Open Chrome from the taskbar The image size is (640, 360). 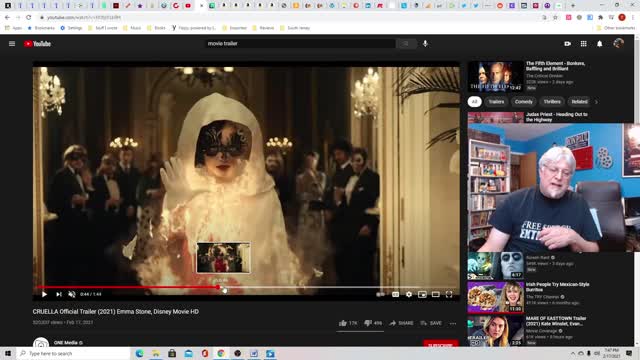[221, 353]
